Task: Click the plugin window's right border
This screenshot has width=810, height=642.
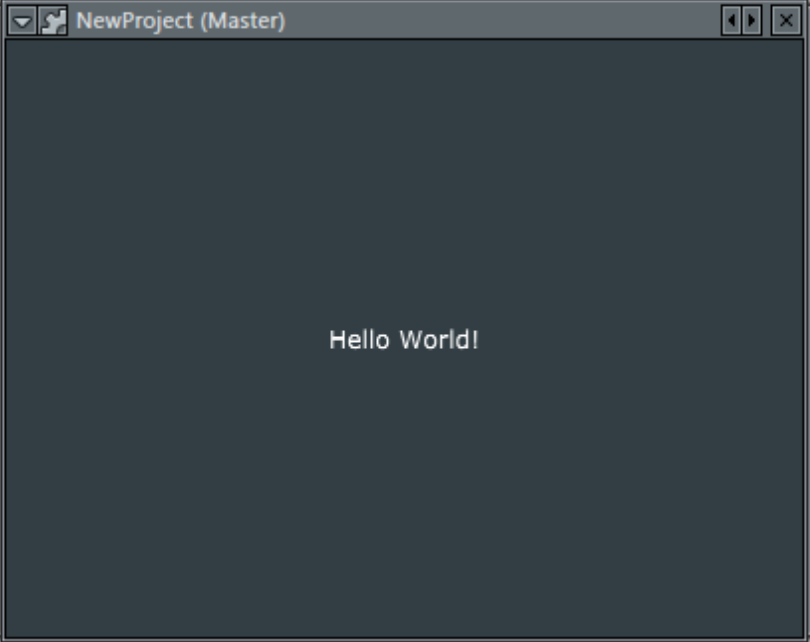Action: [806, 340]
